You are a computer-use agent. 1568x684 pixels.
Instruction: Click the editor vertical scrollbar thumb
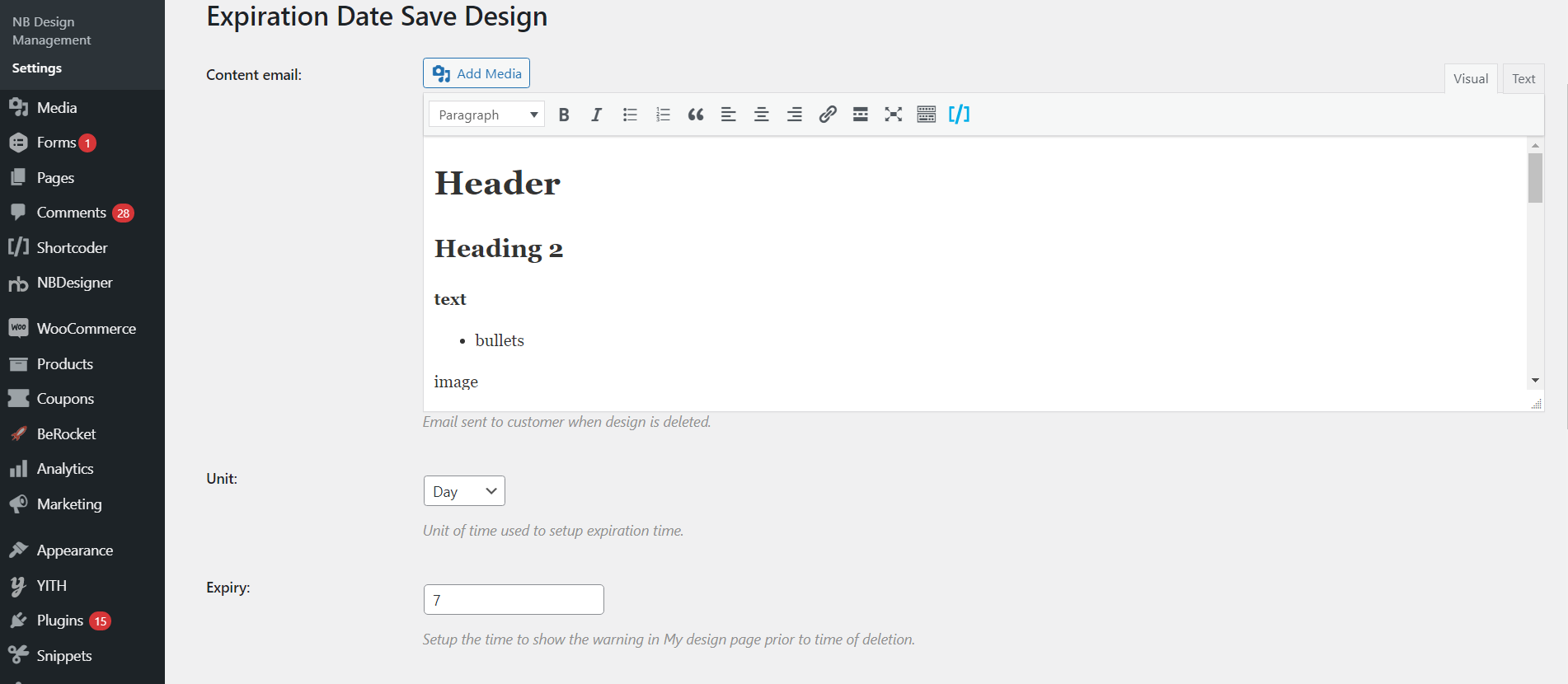pos(1535,177)
